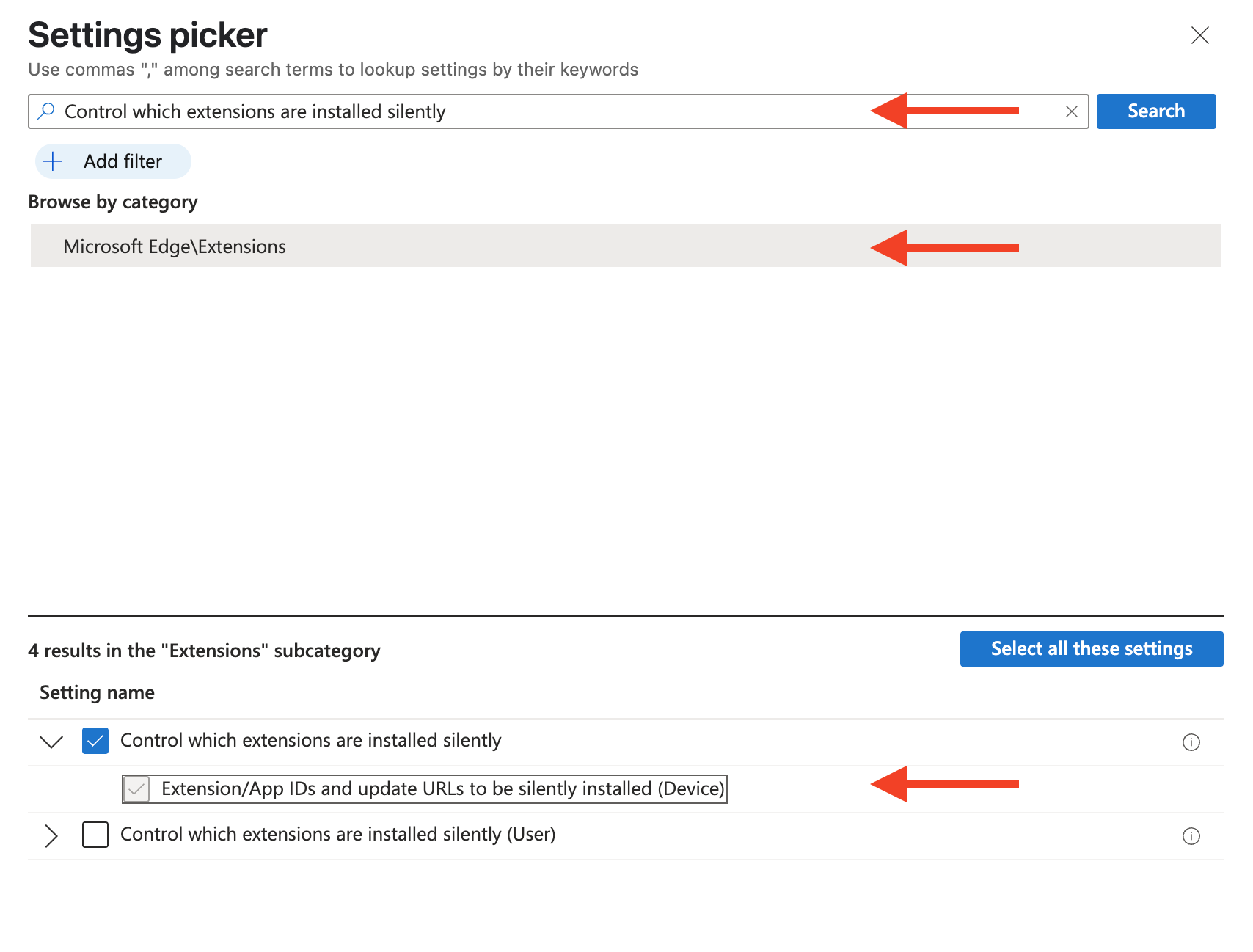Screen dimensions: 1253x952
Task: Show info for the (User) setting
Action: pos(1191,836)
